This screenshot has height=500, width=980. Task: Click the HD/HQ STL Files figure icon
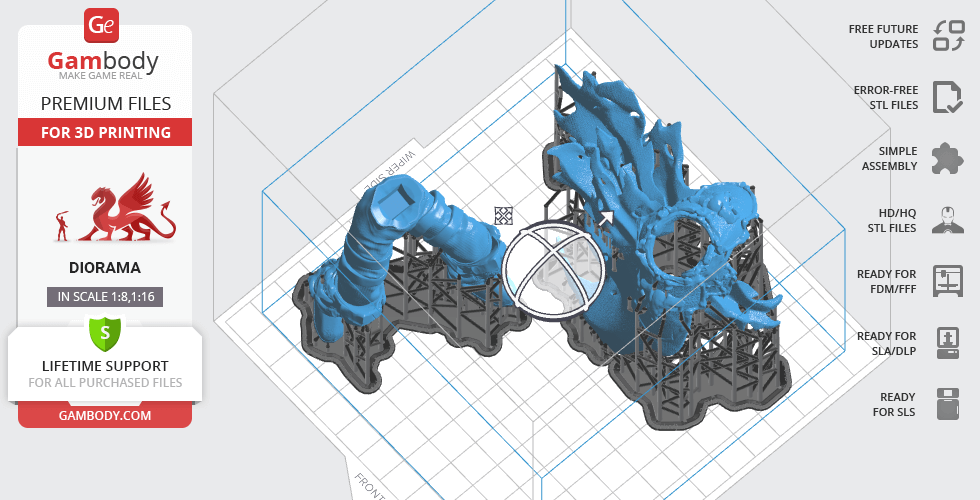coord(947,220)
